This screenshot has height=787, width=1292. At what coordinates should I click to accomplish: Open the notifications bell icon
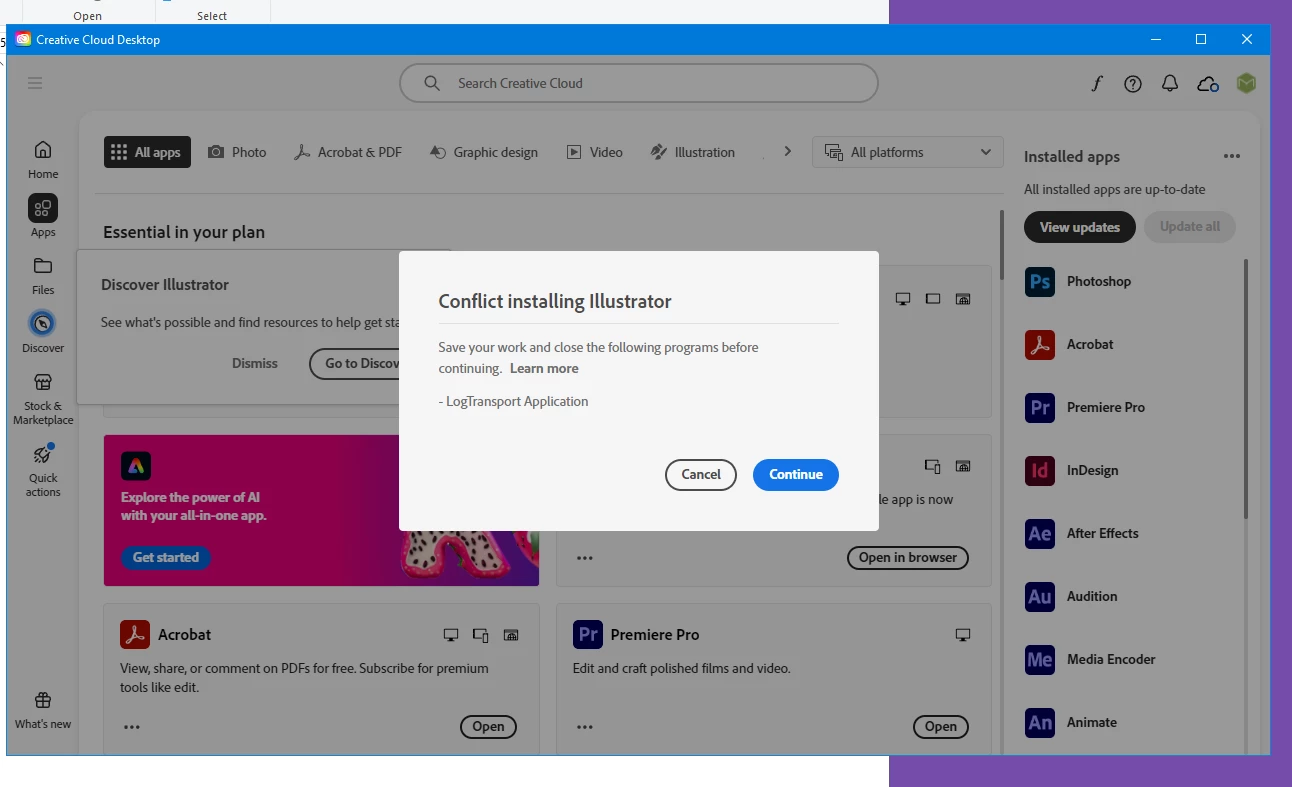pos(1170,84)
